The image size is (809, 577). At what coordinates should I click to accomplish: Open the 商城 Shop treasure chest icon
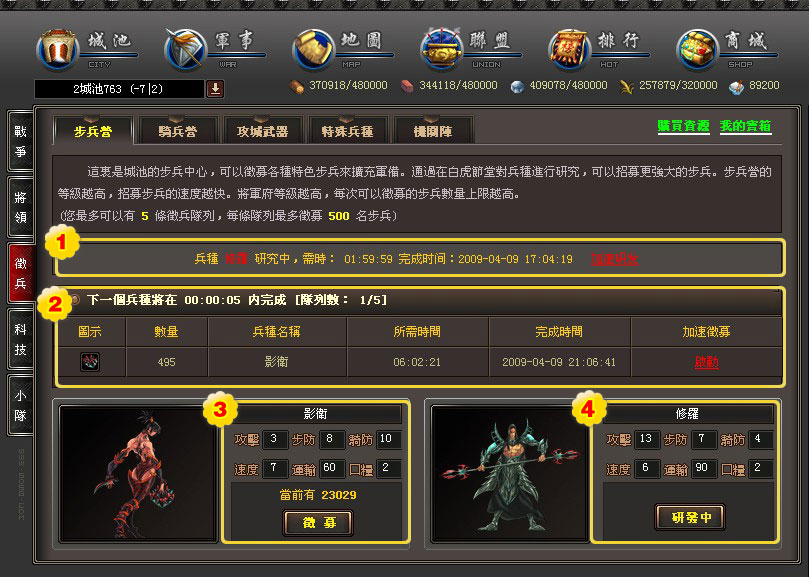tap(698, 50)
